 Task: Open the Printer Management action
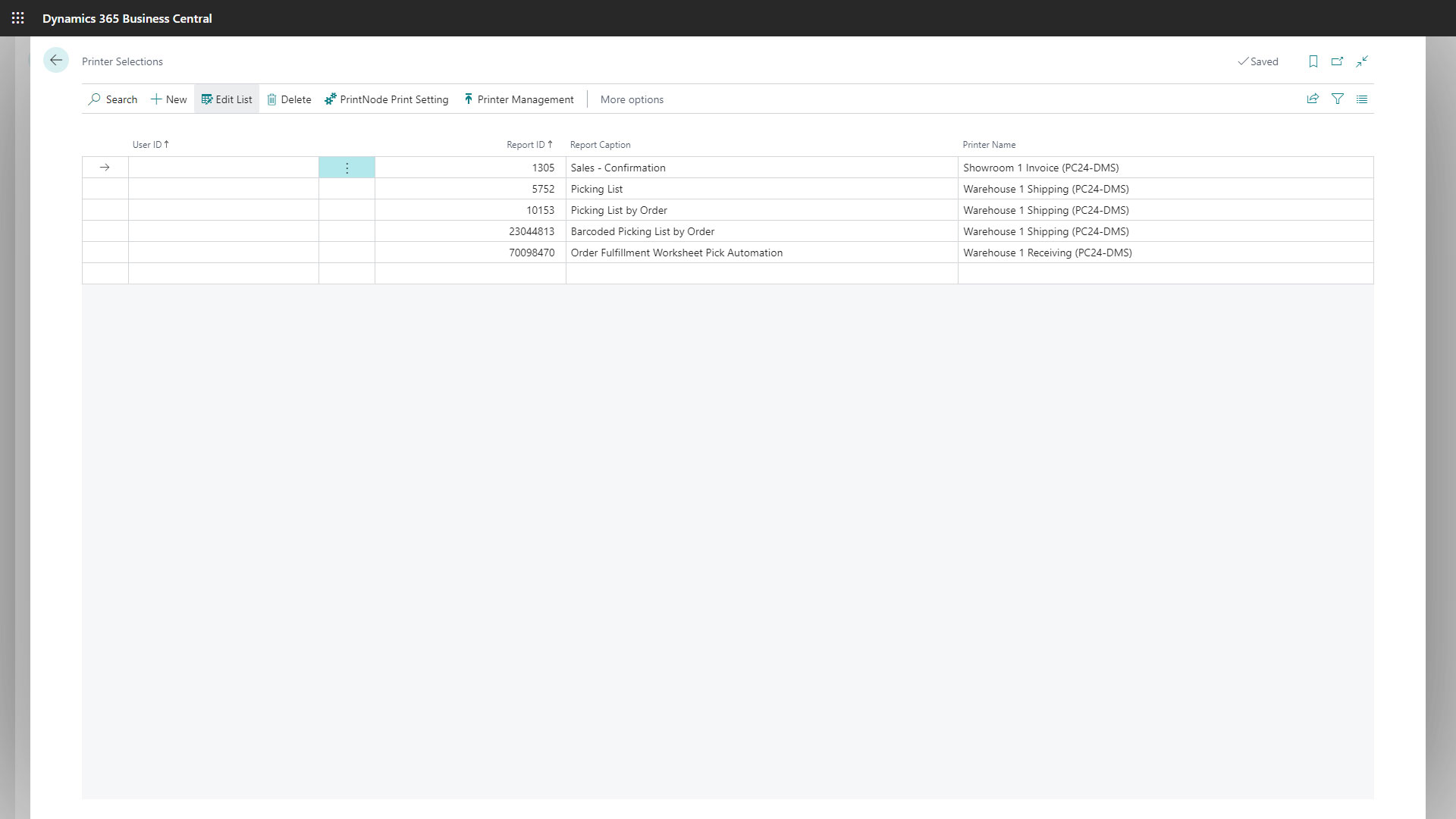coord(519,99)
